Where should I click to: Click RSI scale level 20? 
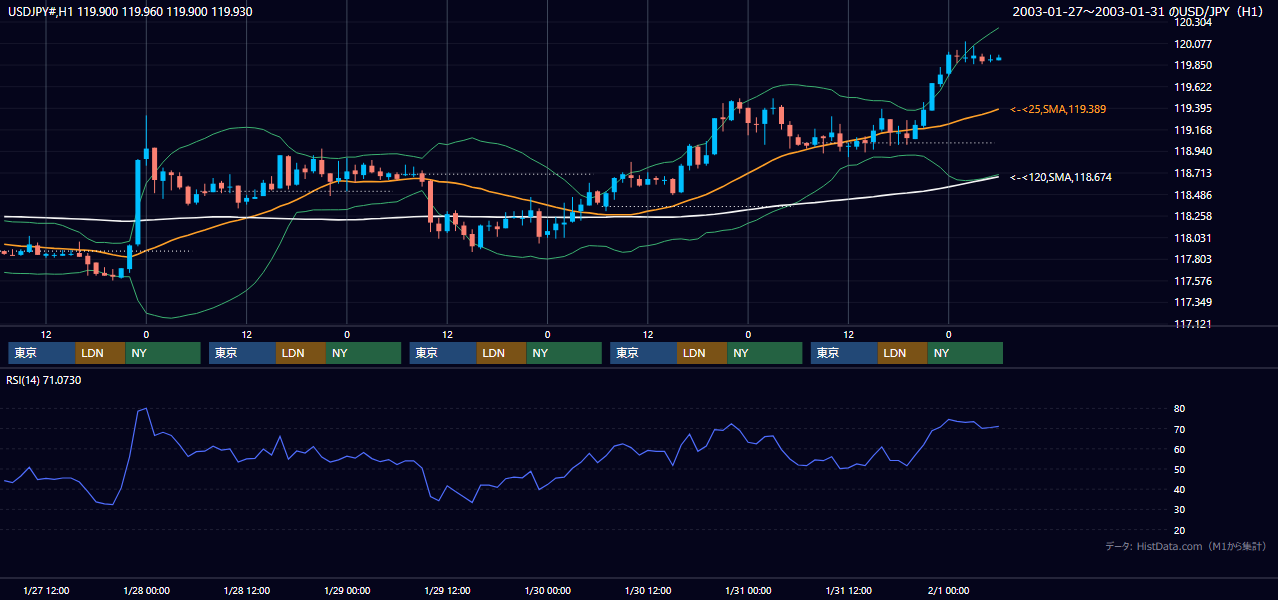[x=1180, y=530]
